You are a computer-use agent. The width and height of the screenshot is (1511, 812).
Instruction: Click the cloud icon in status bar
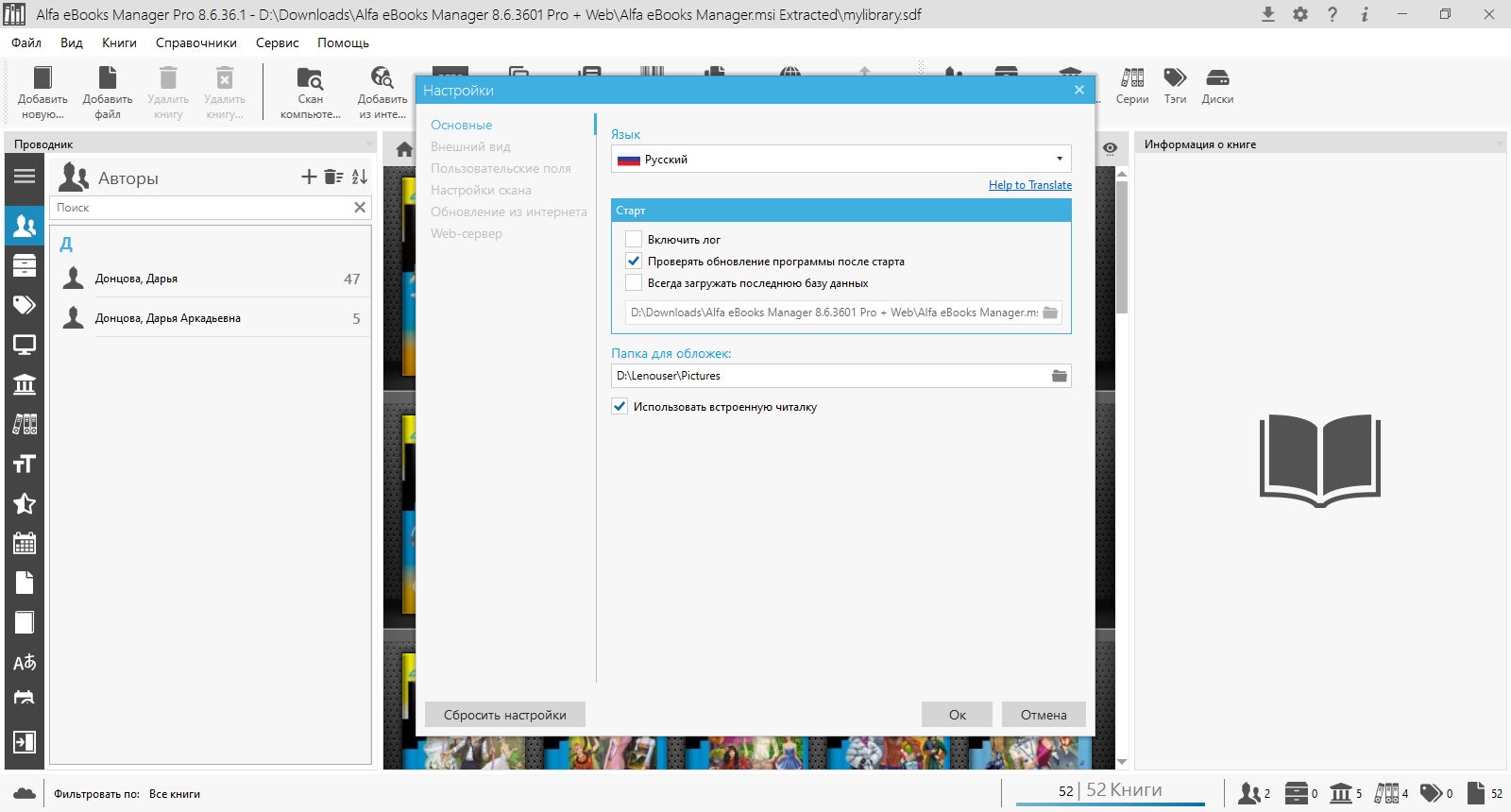coord(25,794)
